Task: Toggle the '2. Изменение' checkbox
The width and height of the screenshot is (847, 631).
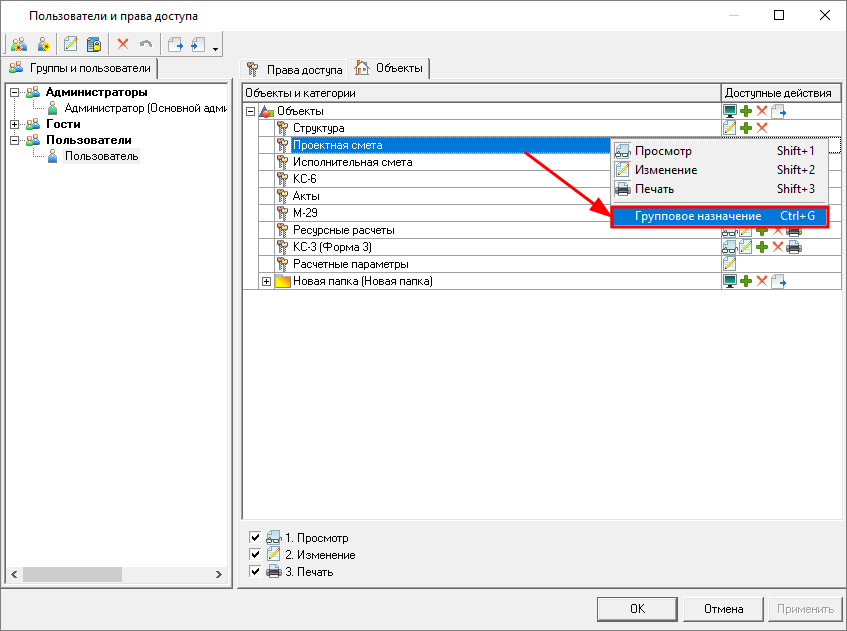Action: 255,555
